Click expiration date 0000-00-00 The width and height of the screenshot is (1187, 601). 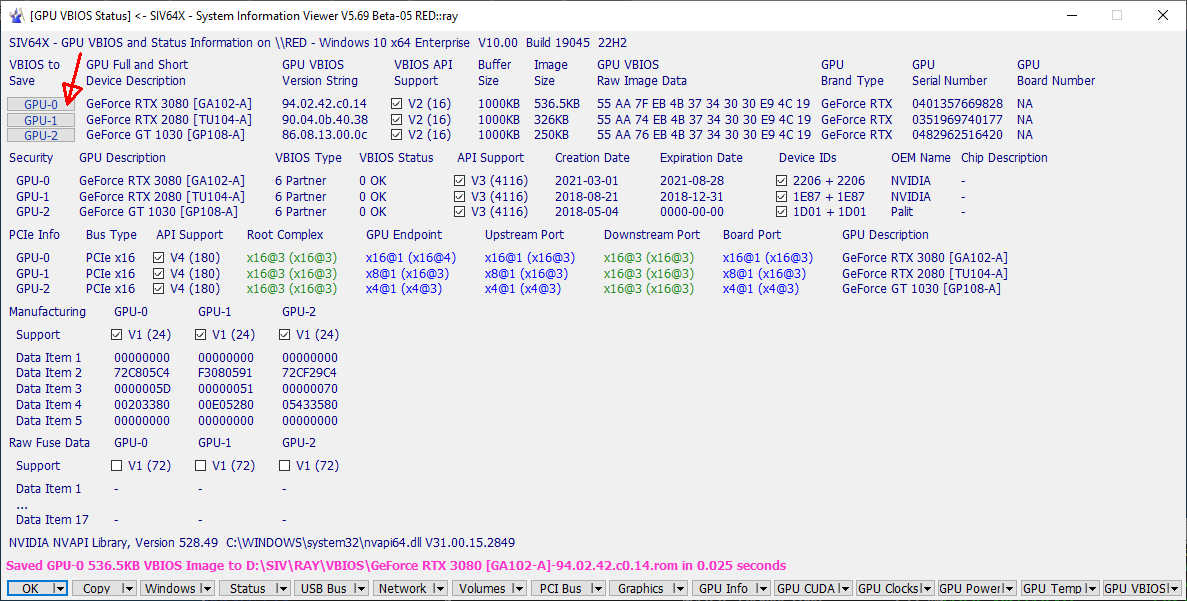[692, 212]
